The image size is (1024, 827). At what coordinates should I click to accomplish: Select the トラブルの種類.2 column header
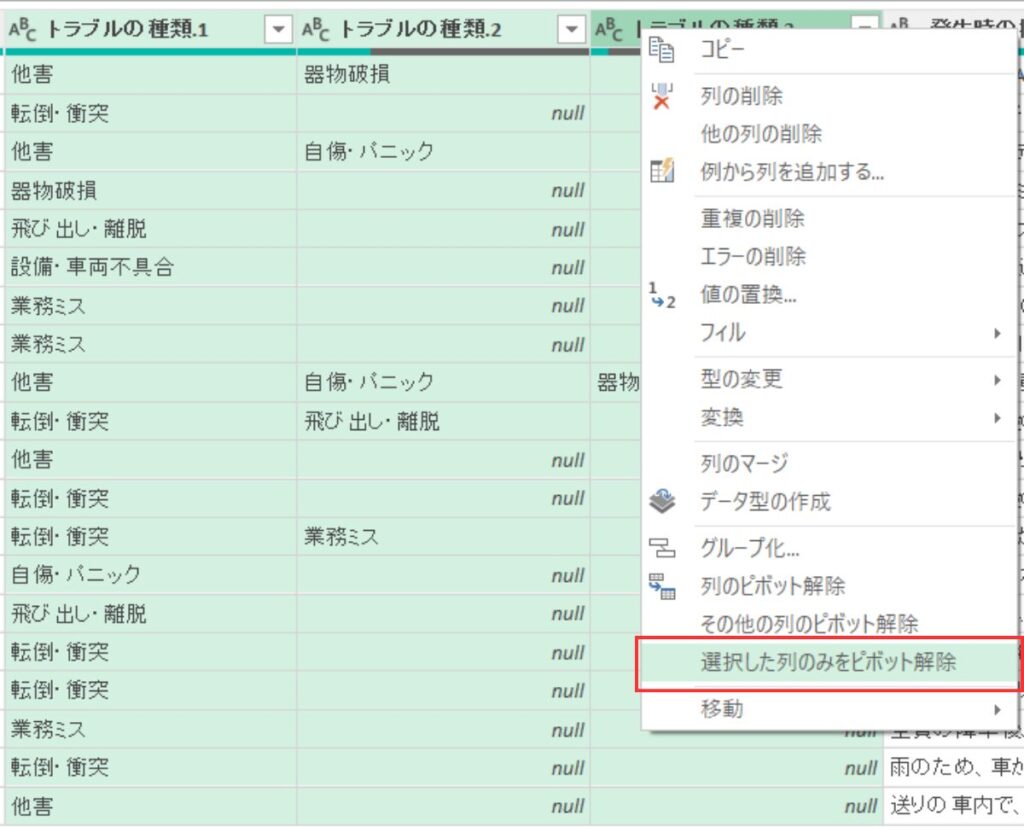pyautogui.click(x=443, y=29)
